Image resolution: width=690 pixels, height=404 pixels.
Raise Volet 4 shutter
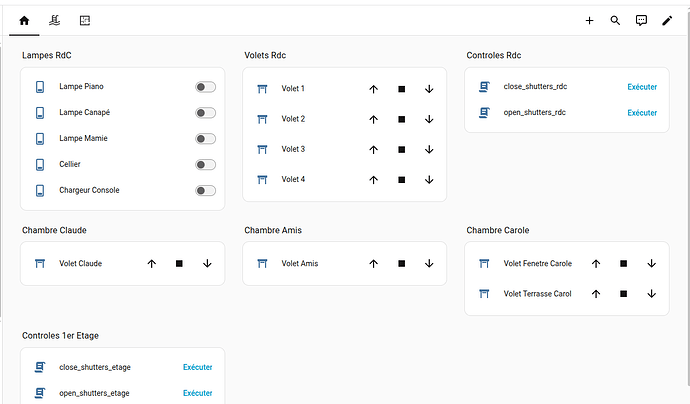(374, 180)
